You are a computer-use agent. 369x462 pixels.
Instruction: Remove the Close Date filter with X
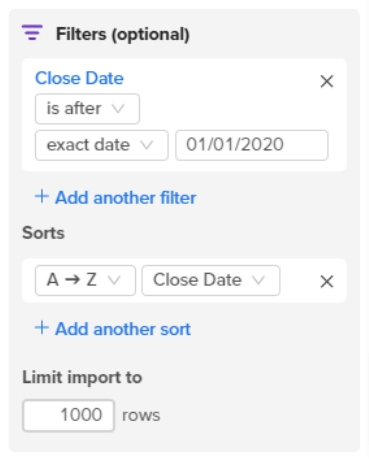click(327, 81)
